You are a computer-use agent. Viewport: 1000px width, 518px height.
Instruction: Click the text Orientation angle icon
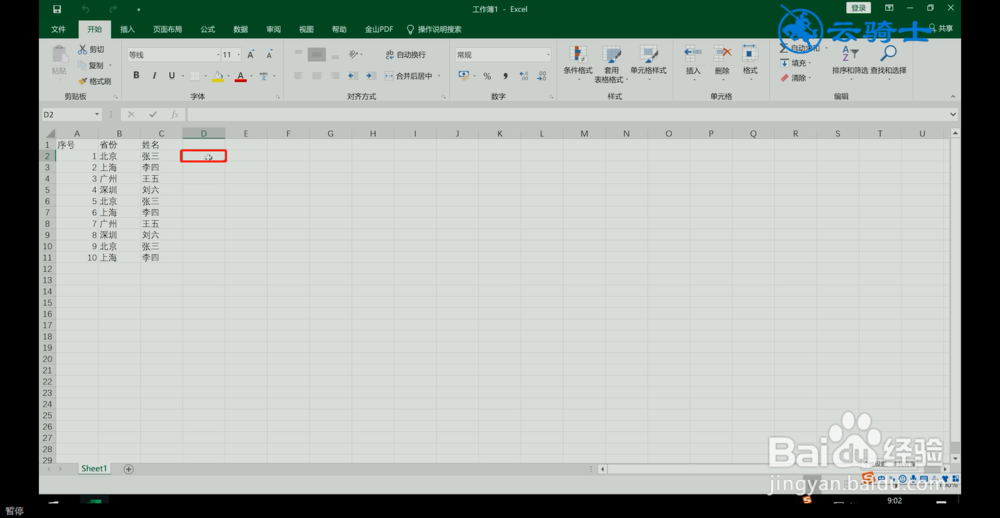coord(353,55)
